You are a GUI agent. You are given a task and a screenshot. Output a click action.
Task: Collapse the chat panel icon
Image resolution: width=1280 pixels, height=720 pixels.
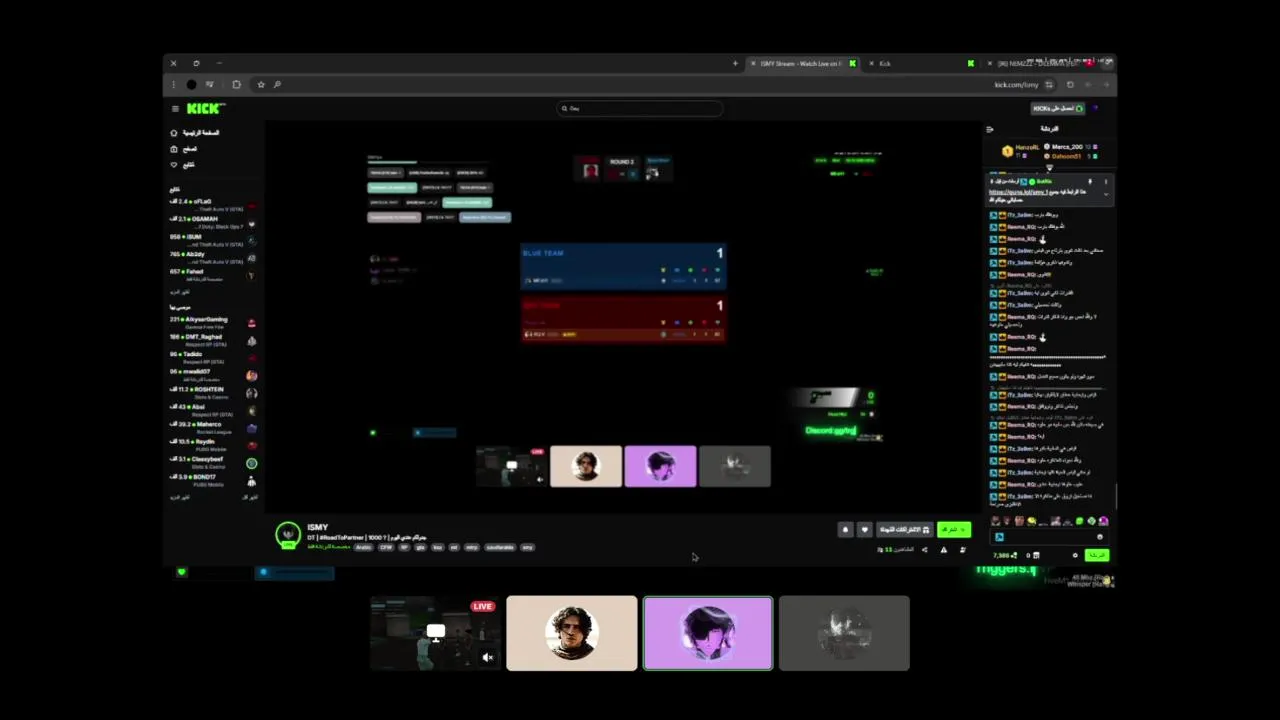[x=990, y=129]
